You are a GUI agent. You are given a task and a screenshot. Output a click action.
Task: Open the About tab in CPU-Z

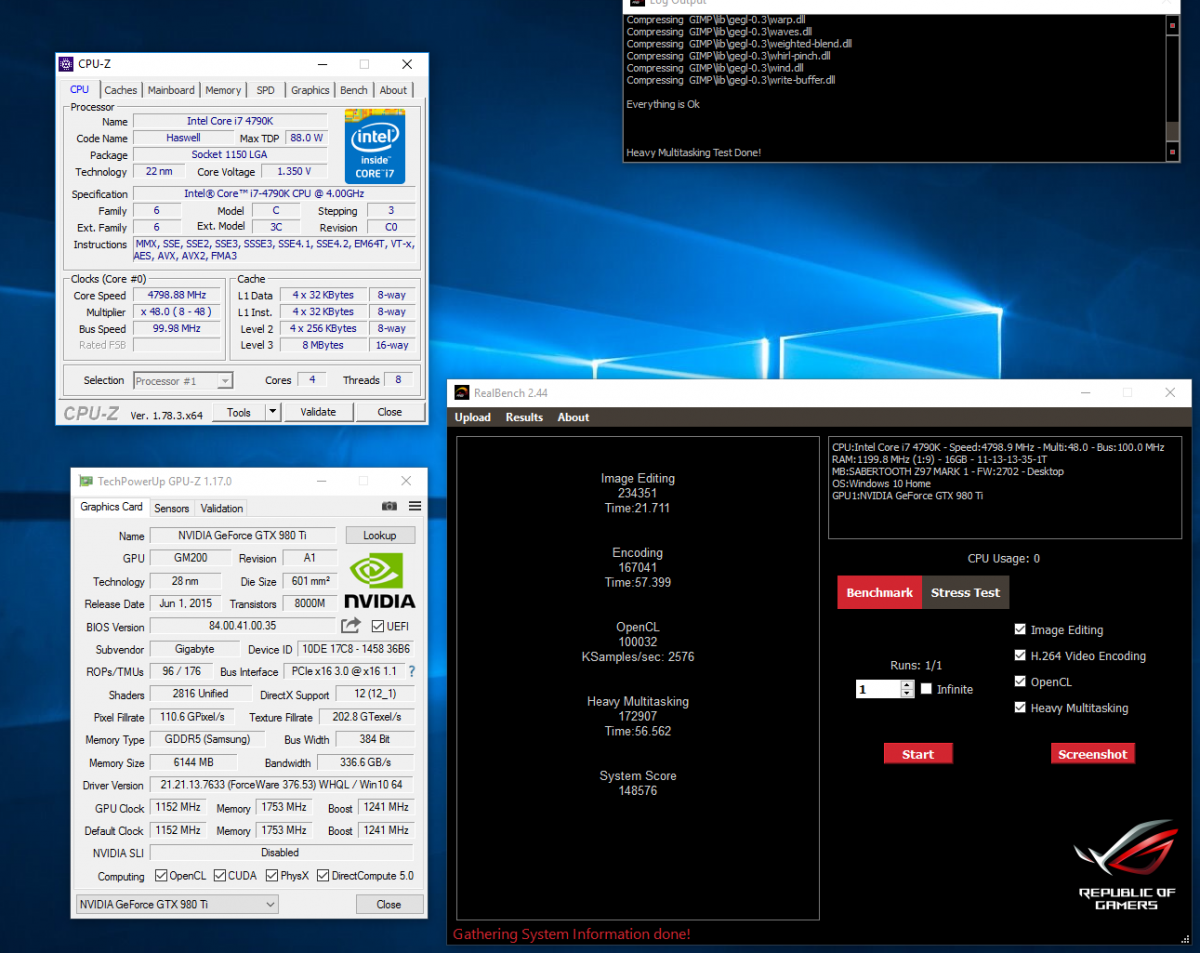(x=393, y=90)
